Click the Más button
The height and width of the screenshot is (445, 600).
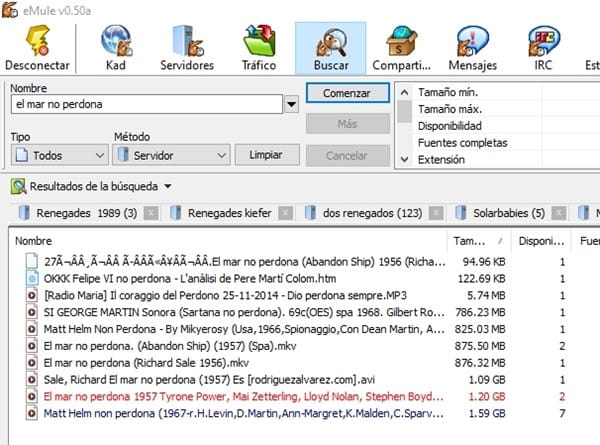pyautogui.click(x=347, y=124)
